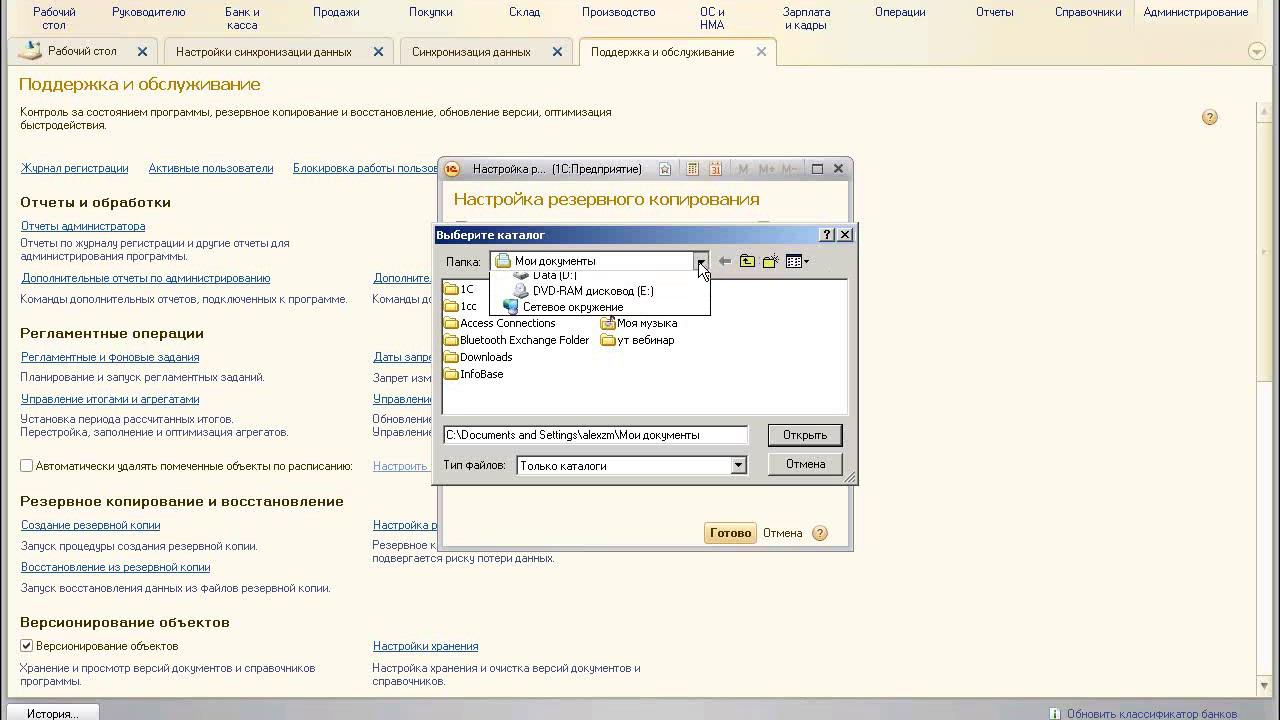The width and height of the screenshot is (1280, 720).
Task: Toggle Версионирование объектов checkbox
Action: 27,646
